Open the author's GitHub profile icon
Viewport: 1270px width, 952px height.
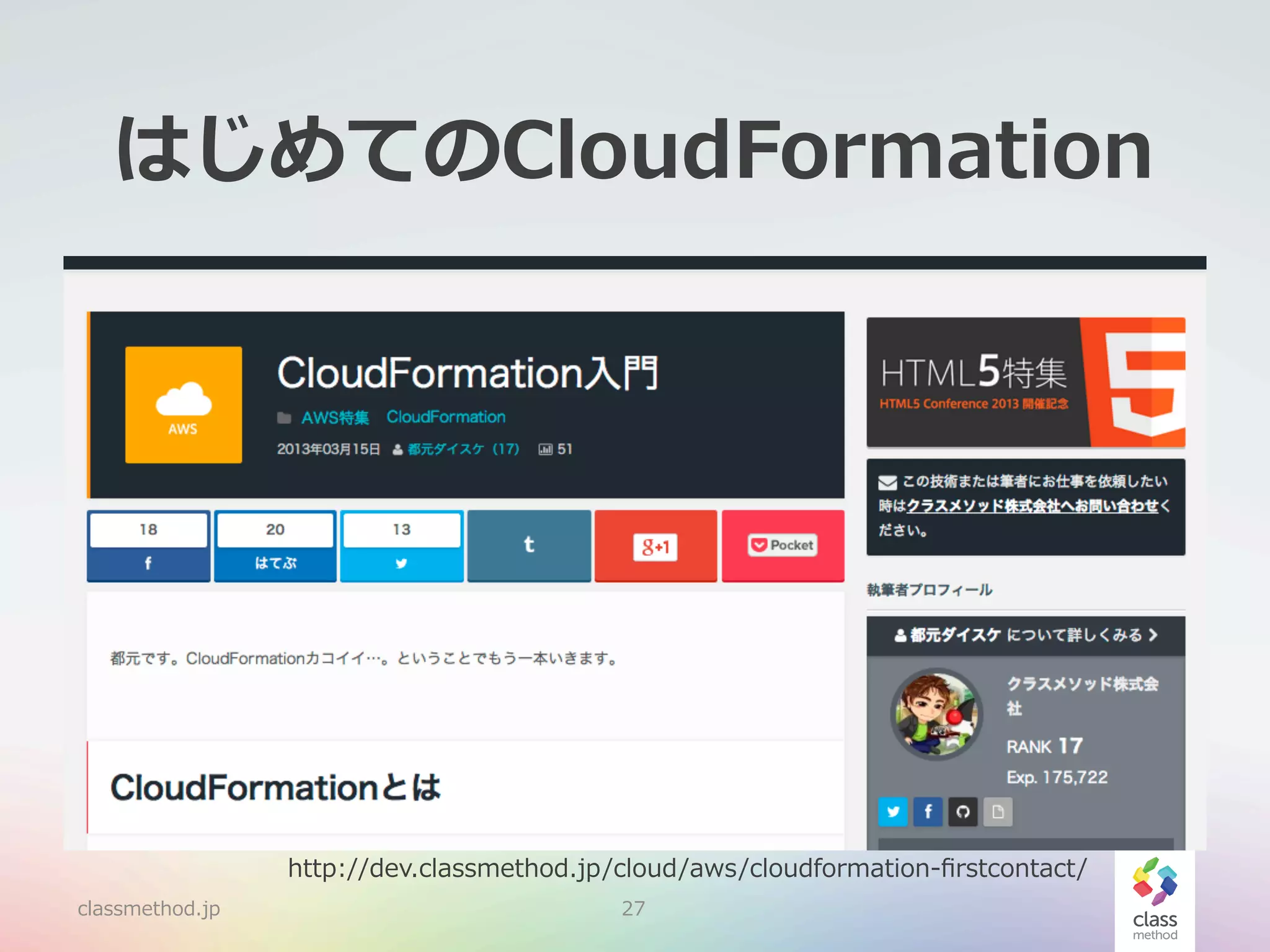963,812
